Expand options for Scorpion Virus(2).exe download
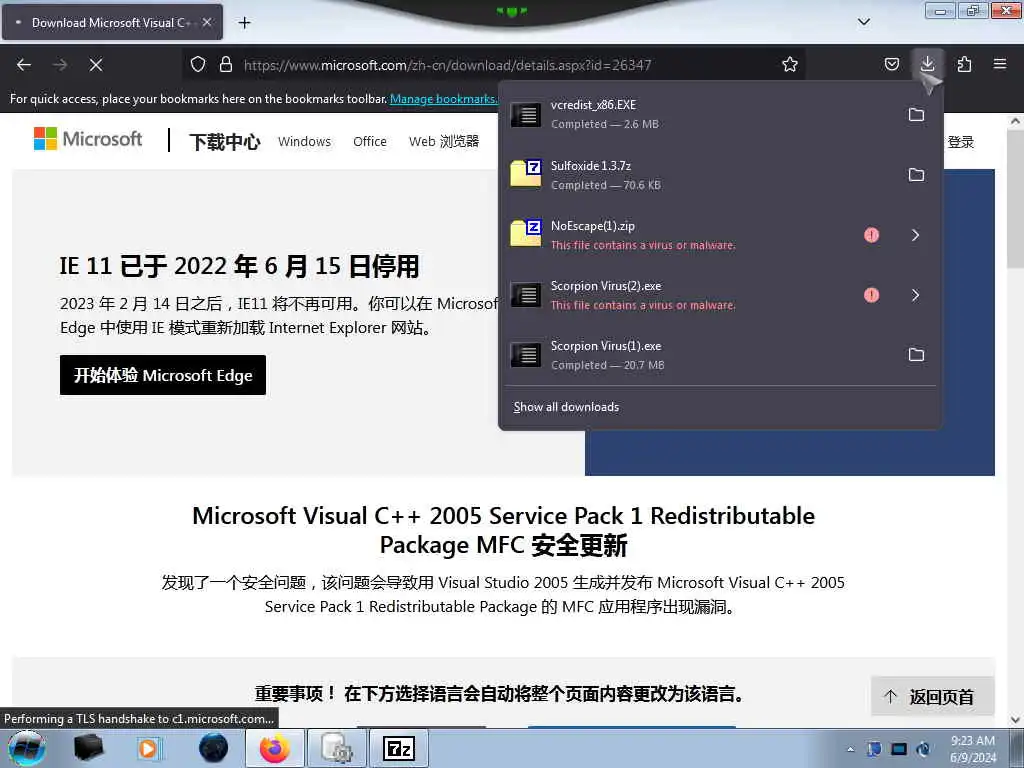Image resolution: width=1024 pixels, height=768 pixels. pyautogui.click(x=916, y=295)
